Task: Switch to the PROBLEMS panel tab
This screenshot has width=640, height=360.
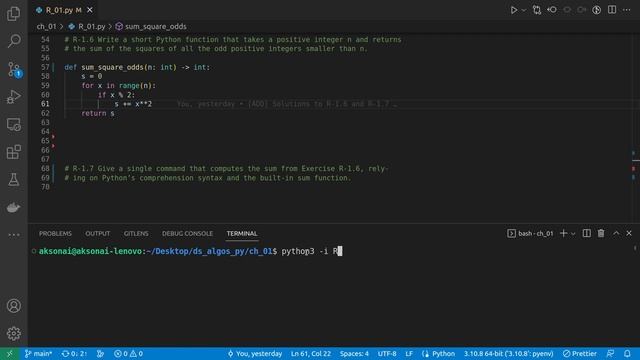Action: 55,233
